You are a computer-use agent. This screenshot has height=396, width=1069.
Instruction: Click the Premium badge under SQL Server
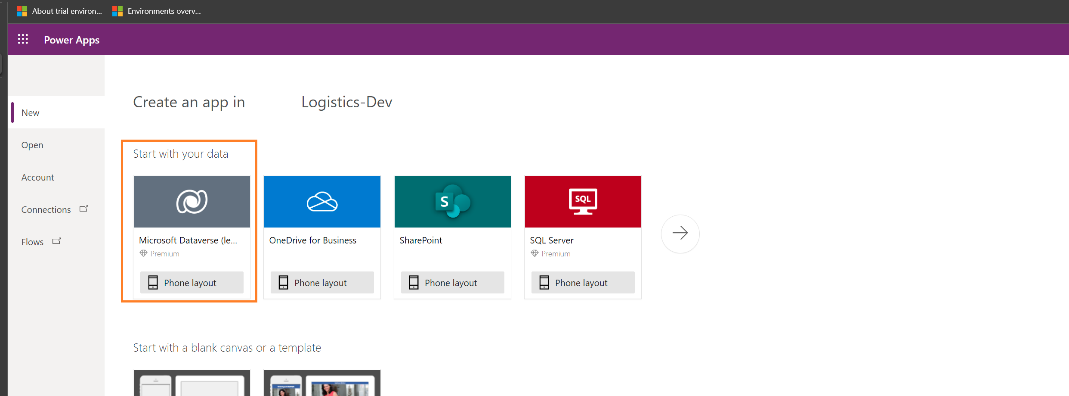pos(550,253)
